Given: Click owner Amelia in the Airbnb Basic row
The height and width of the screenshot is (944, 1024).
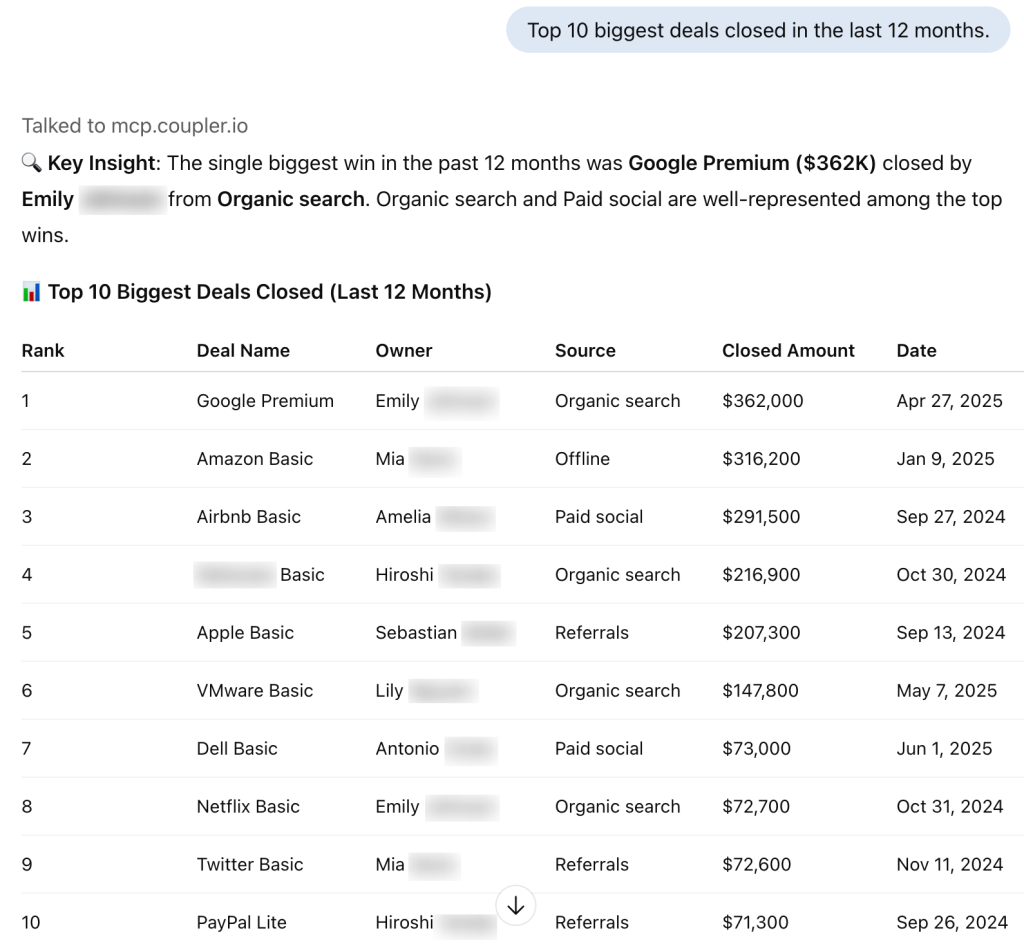Looking at the screenshot, I should 403,517.
